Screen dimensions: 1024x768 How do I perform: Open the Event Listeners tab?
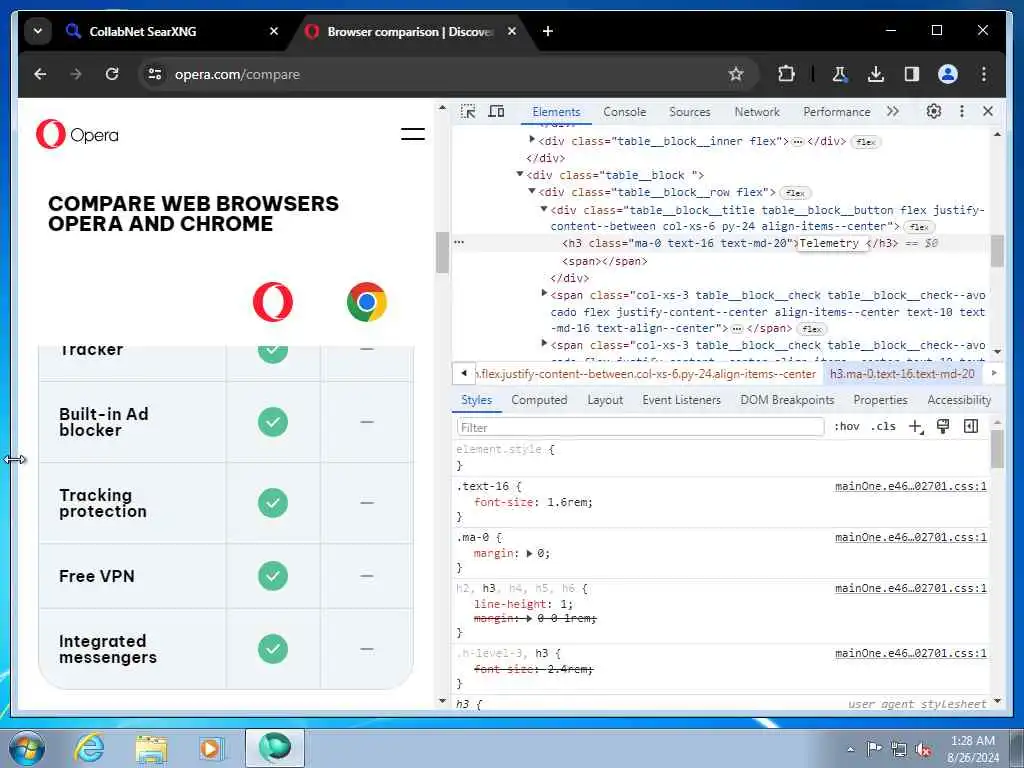pyautogui.click(x=681, y=400)
